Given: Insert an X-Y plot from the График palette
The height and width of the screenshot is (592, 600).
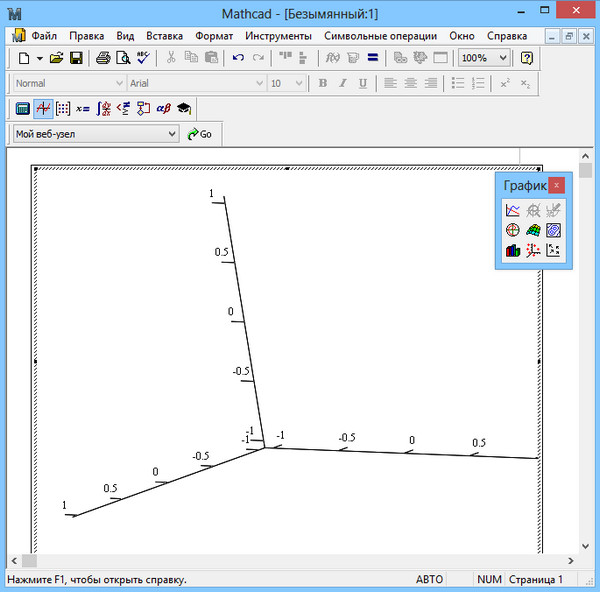Looking at the screenshot, I should pyautogui.click(x=513, y=210).
